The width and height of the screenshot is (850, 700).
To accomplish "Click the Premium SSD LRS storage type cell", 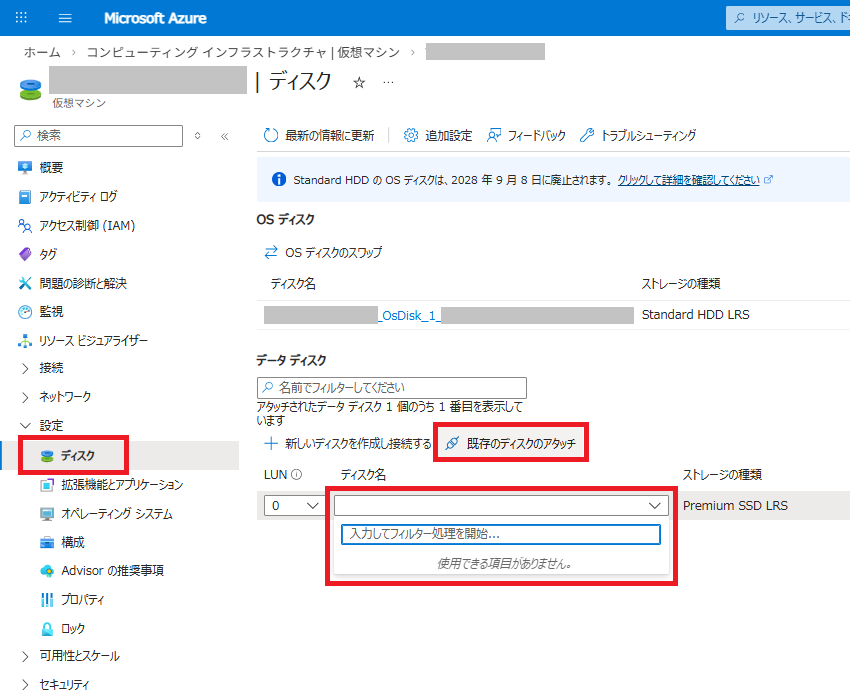I will pos(735,506).
